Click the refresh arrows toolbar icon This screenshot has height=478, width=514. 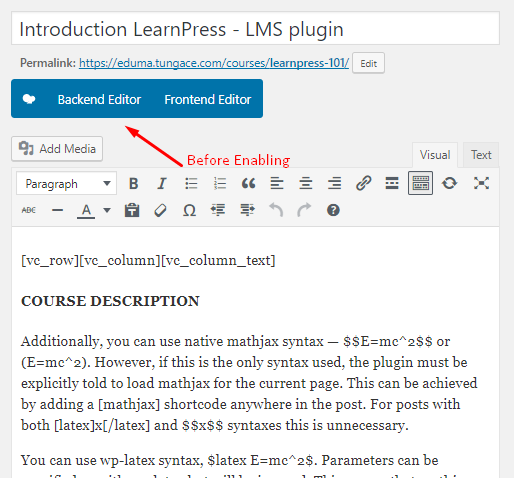[x=449, y=183]
